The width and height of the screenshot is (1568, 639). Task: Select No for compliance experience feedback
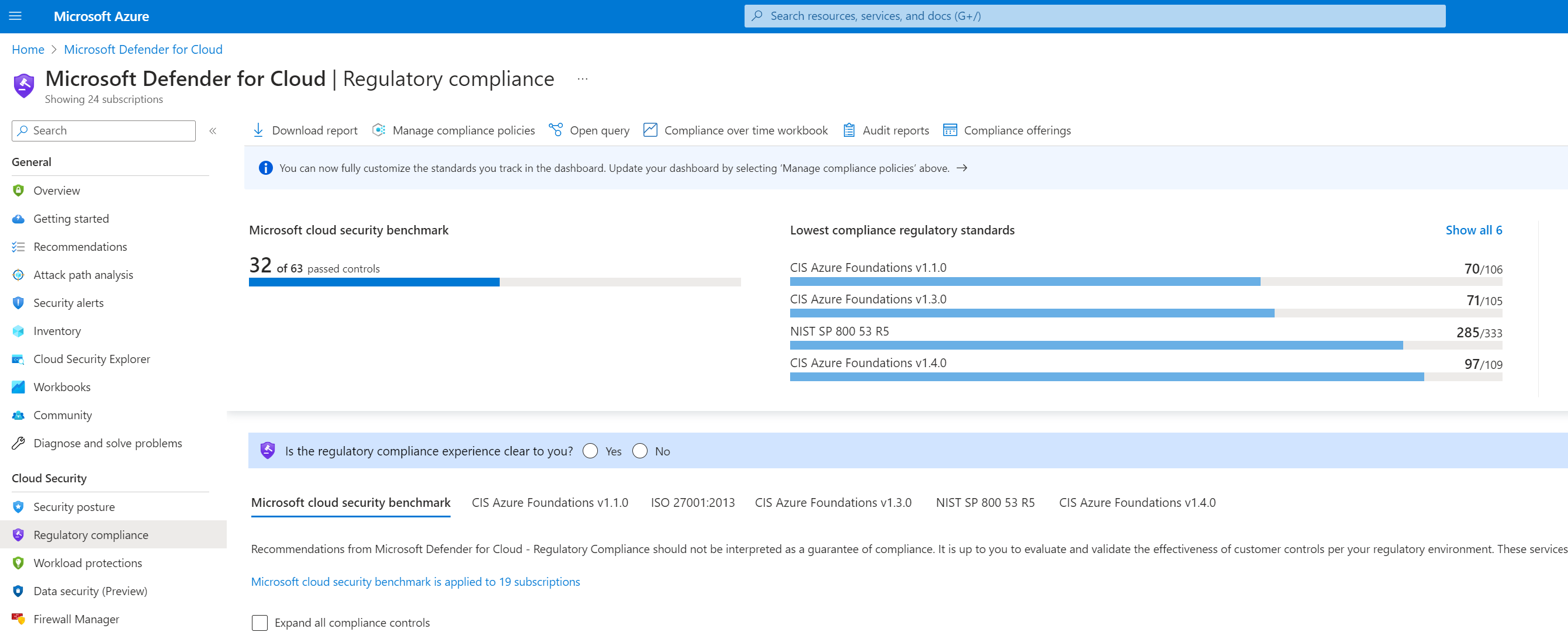tap(640, 451)
